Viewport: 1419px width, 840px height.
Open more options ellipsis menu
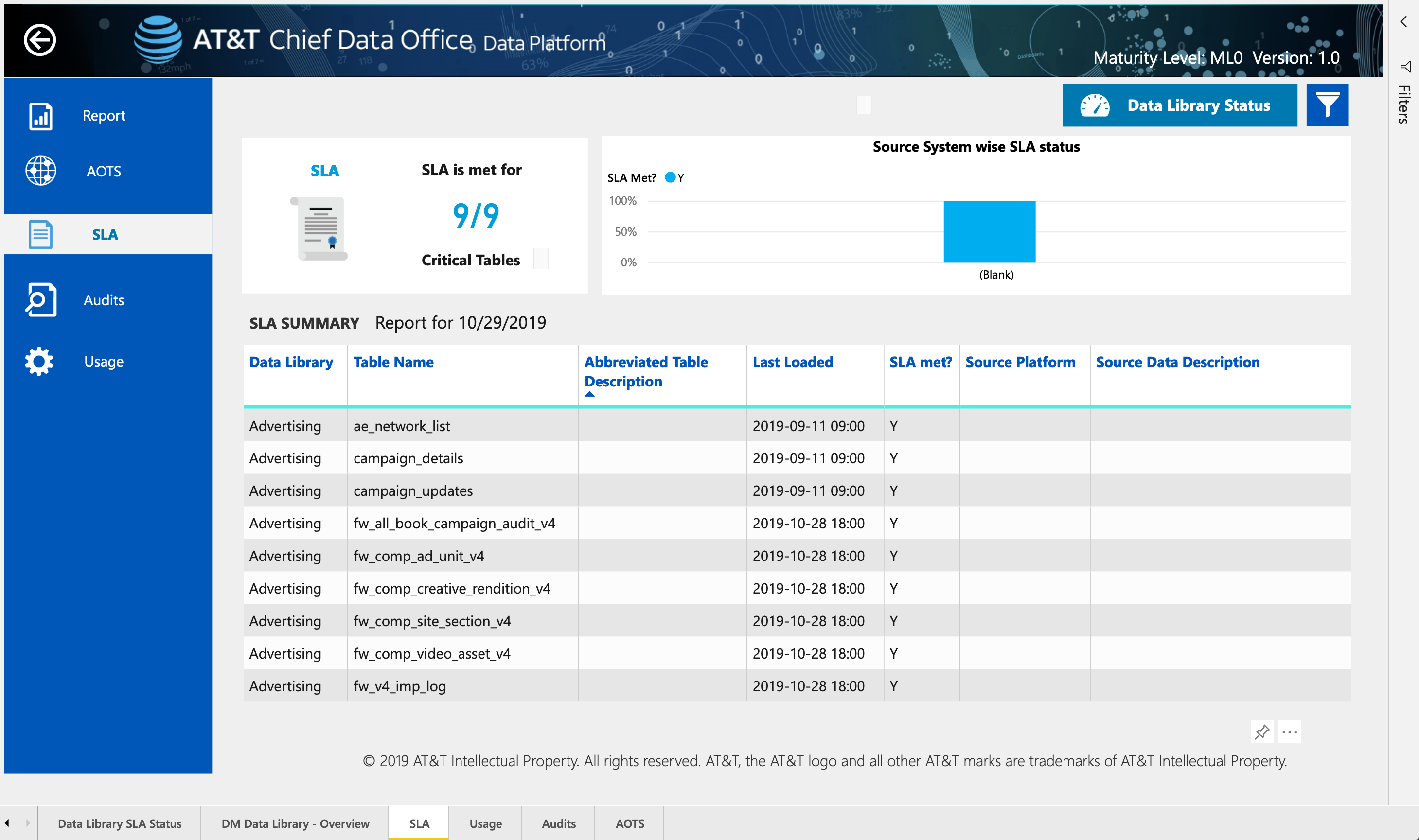[1289, 732]
